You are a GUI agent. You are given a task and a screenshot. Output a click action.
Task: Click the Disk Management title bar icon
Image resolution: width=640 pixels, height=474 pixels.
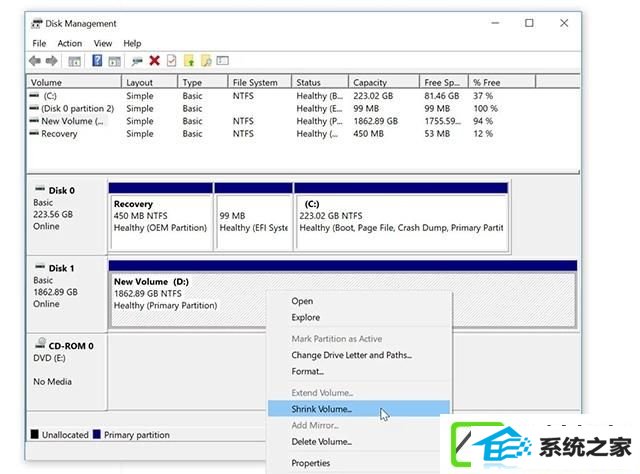pos(37,24)
